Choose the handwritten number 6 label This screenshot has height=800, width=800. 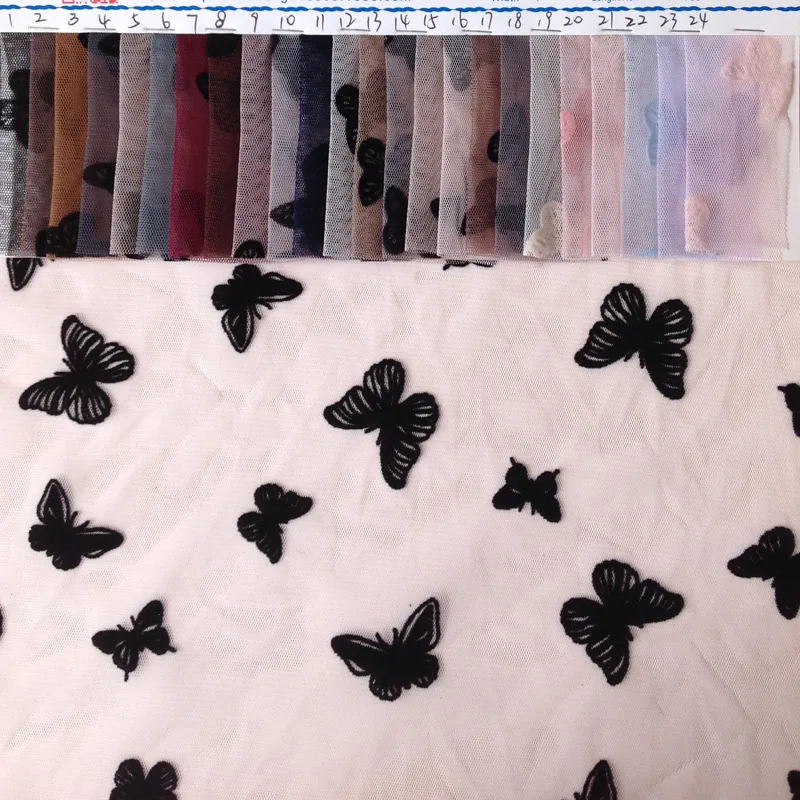point(166,21)
